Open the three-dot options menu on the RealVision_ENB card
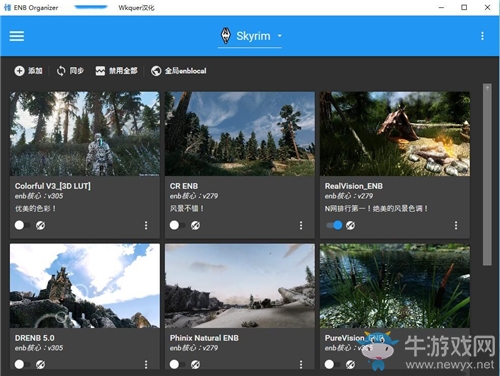500x376 pixels. 456,225
